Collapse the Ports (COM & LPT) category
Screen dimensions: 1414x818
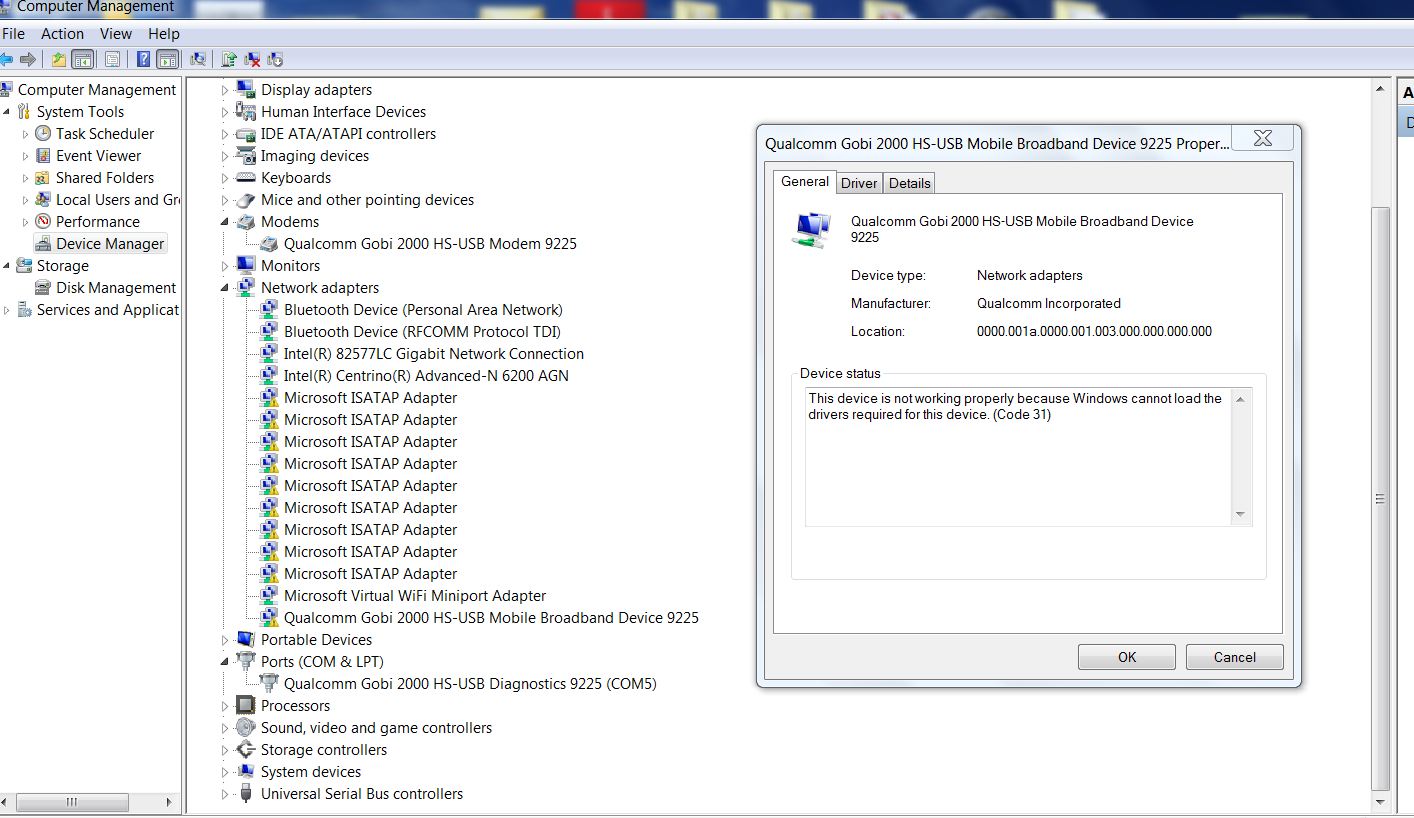coord(225,661)
